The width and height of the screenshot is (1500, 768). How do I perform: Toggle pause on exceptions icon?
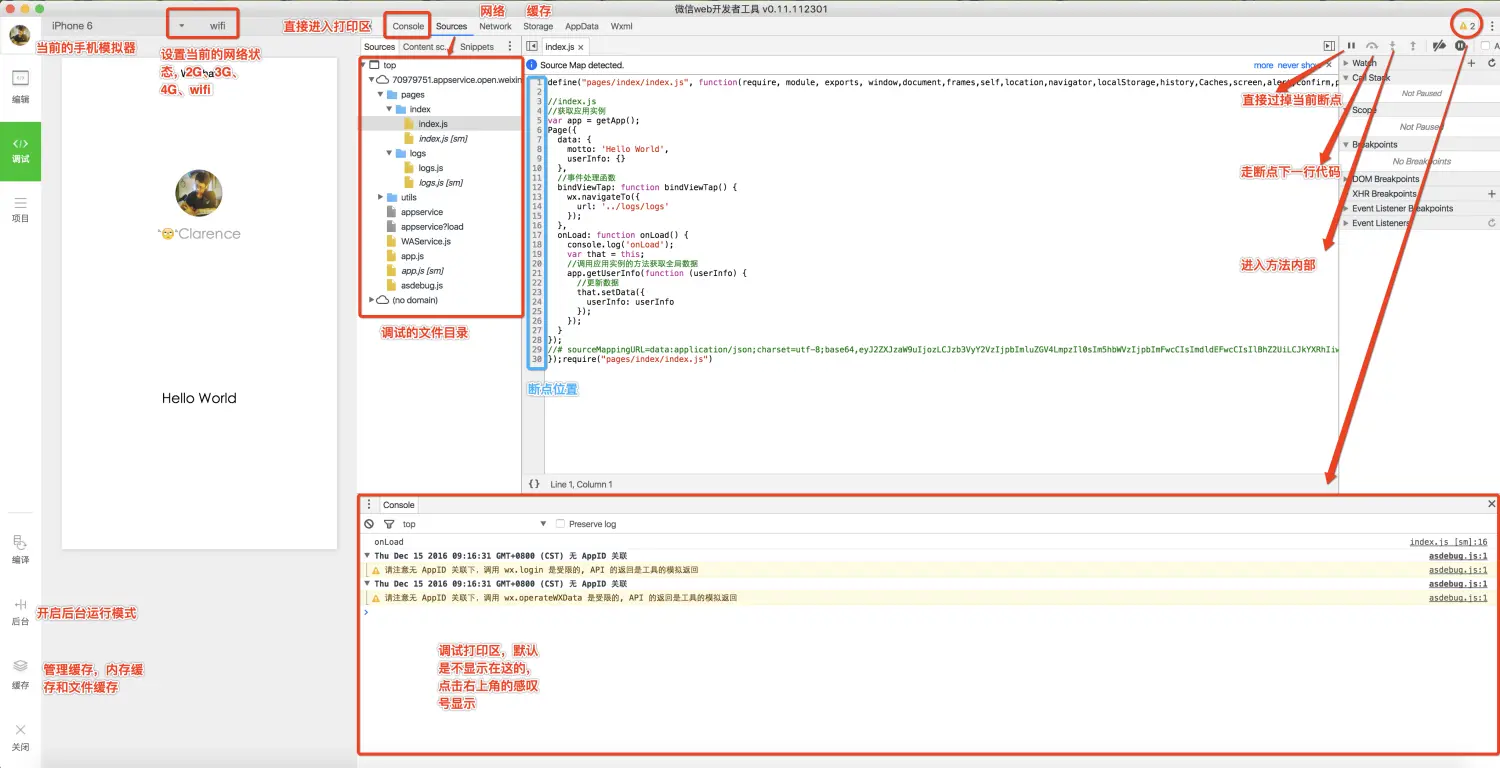1461,46
